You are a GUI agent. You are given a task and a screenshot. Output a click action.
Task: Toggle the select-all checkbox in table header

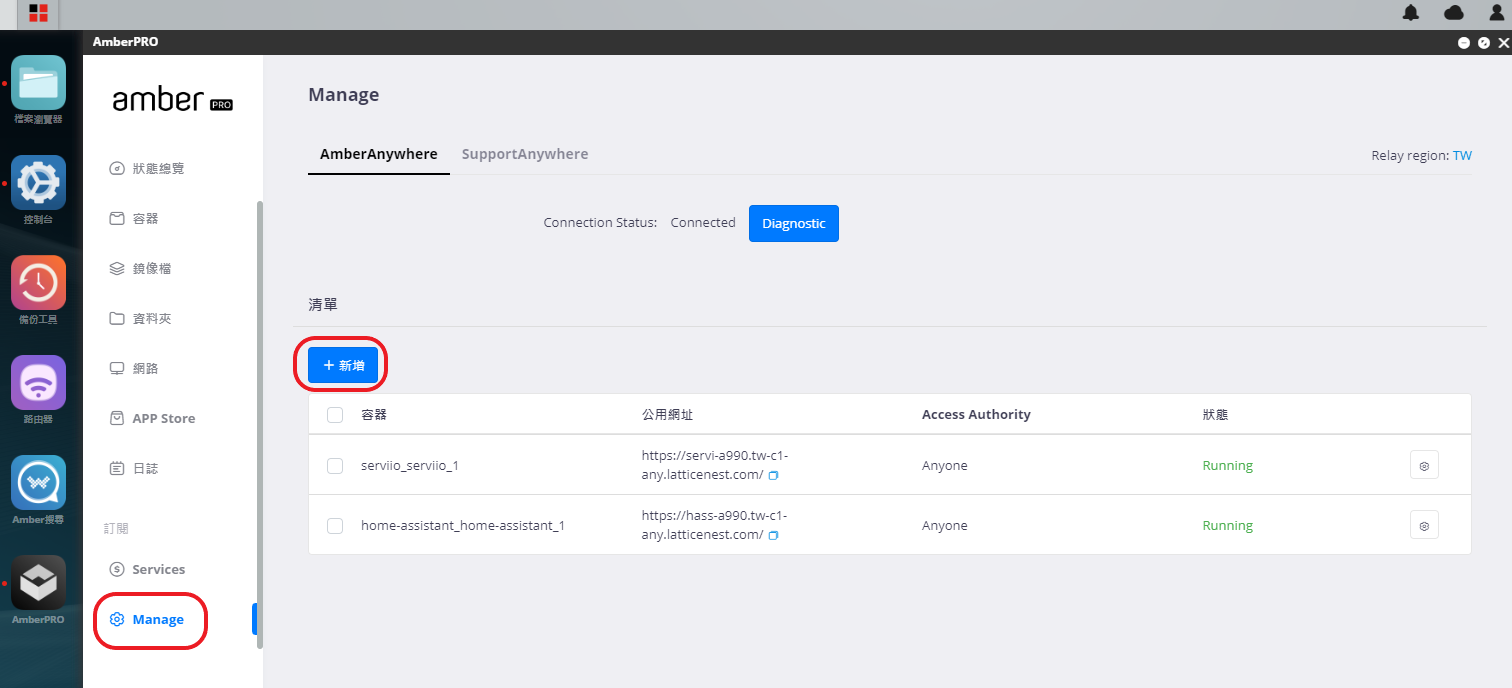click(335, 415)
